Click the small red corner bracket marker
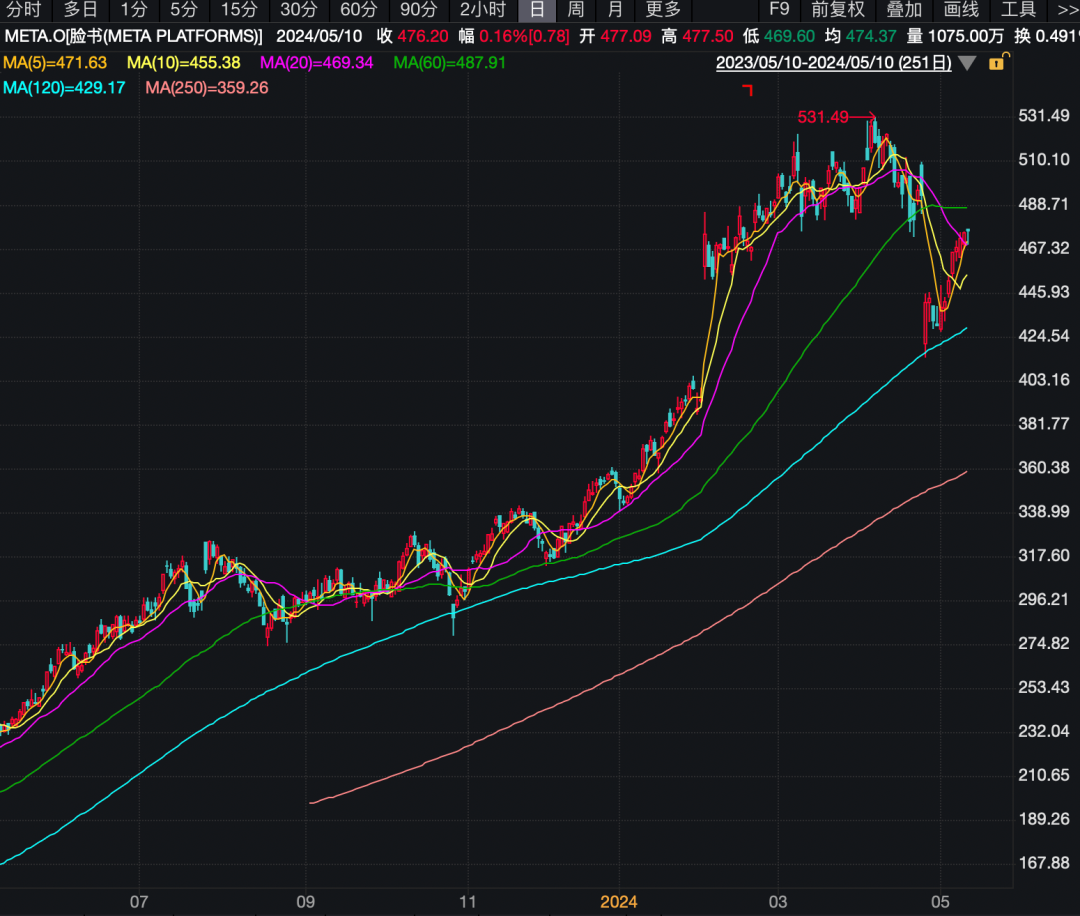 click(747, 91)
